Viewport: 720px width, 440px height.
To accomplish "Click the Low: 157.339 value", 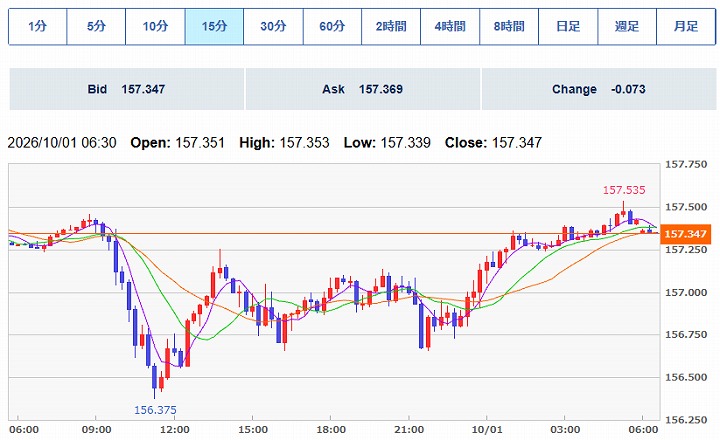I will (387, 143).
